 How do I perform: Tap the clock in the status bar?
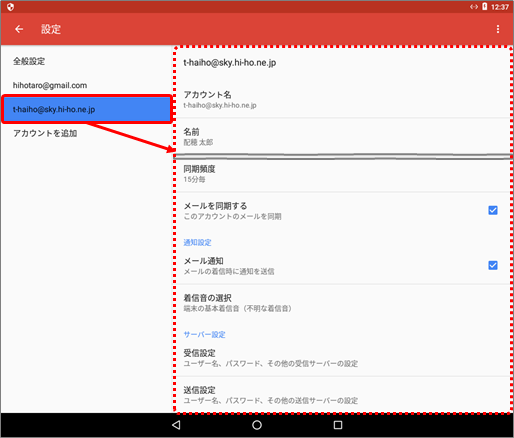click(x=500, y=7)
